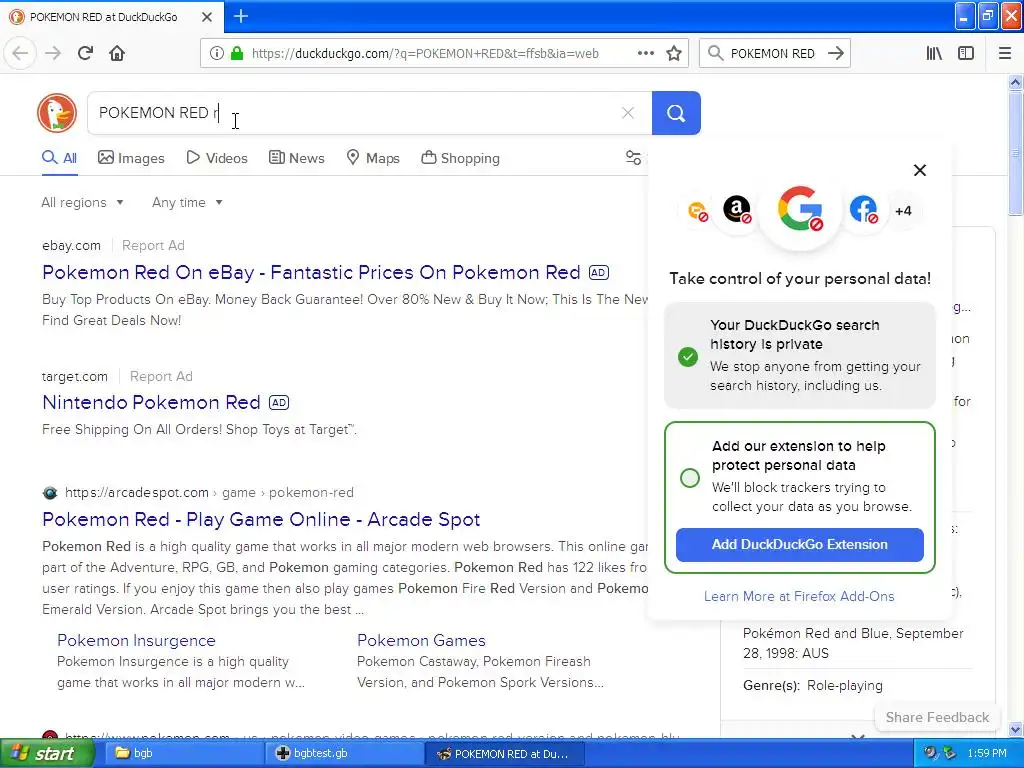Open Nintendo Pokemon Red target ad
This screenshot has height=768, width=1024.
[x=152, y=402]
